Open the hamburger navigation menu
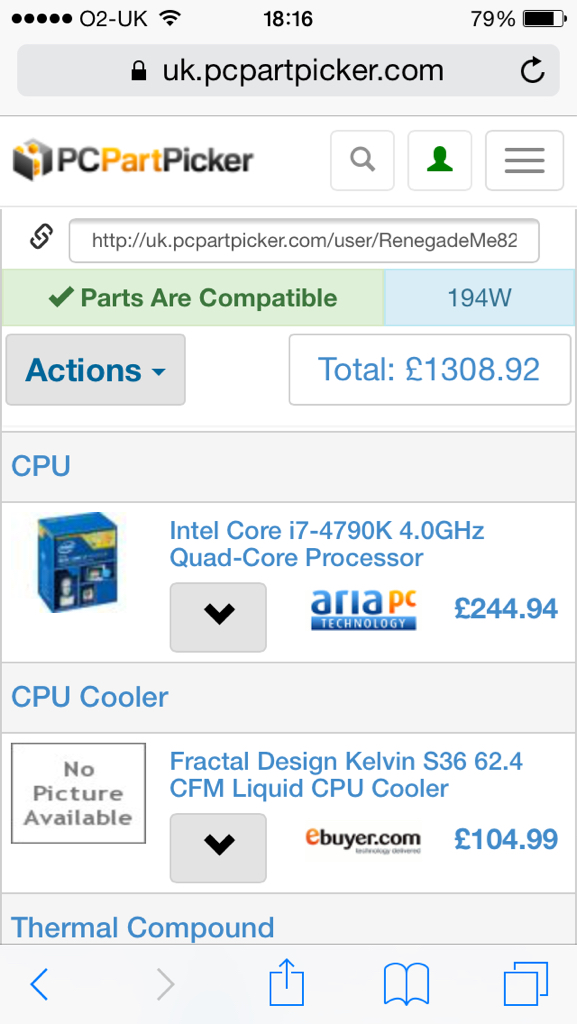 [524, 160]
